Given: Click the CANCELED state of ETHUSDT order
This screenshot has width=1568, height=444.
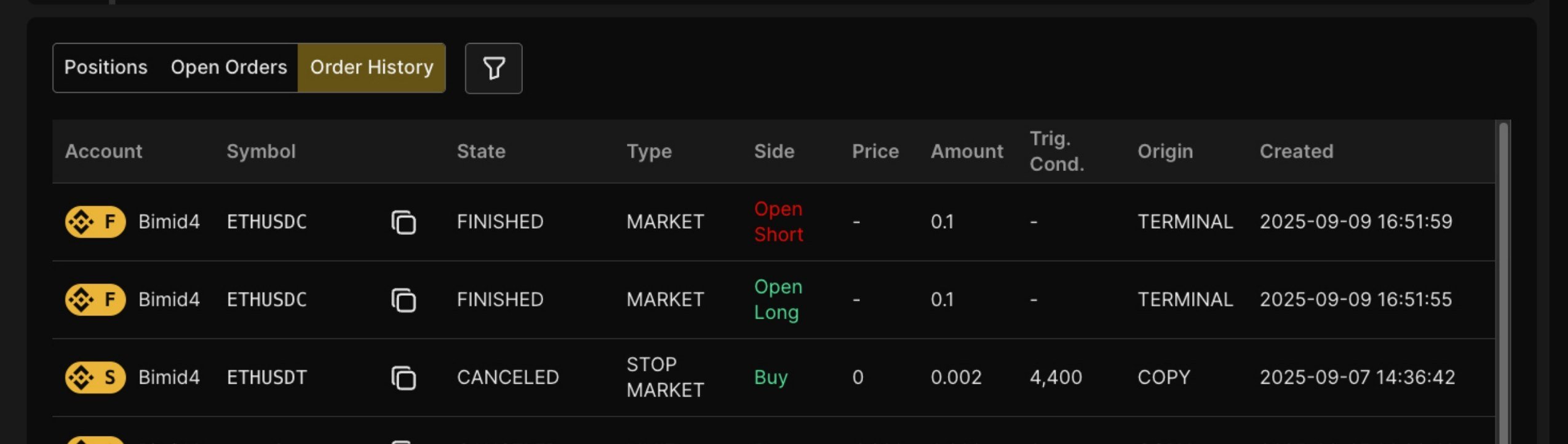Looking at the screenshot, I should coord(507,378).
